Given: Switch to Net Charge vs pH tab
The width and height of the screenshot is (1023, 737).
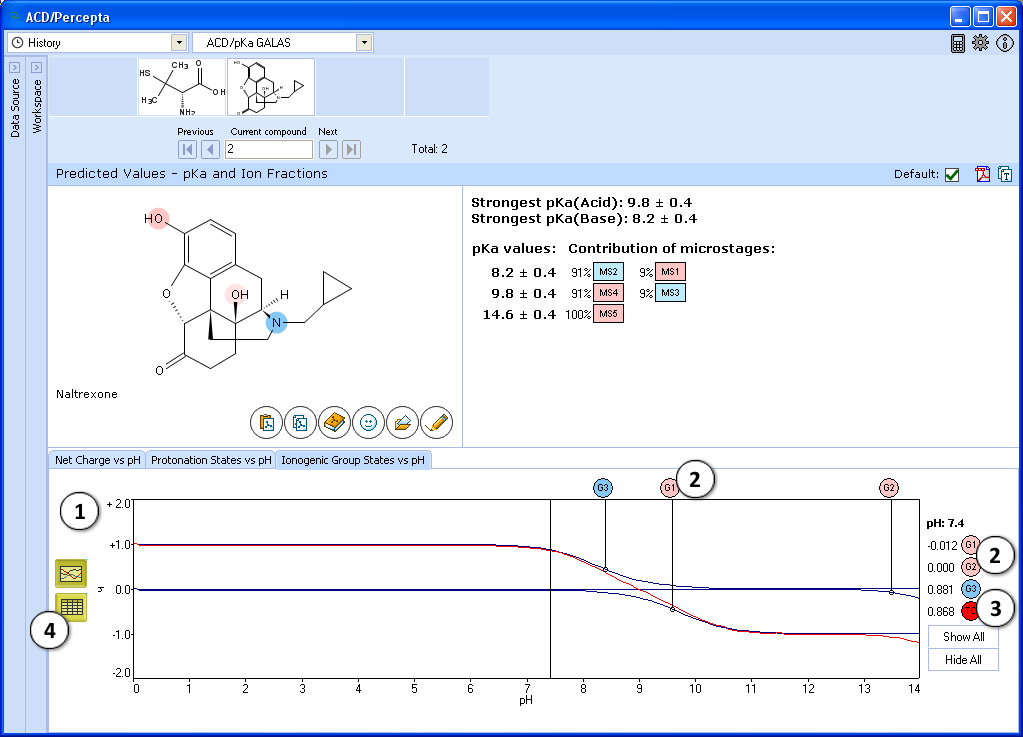Looking at the screenshot, I should pos(97,461).
